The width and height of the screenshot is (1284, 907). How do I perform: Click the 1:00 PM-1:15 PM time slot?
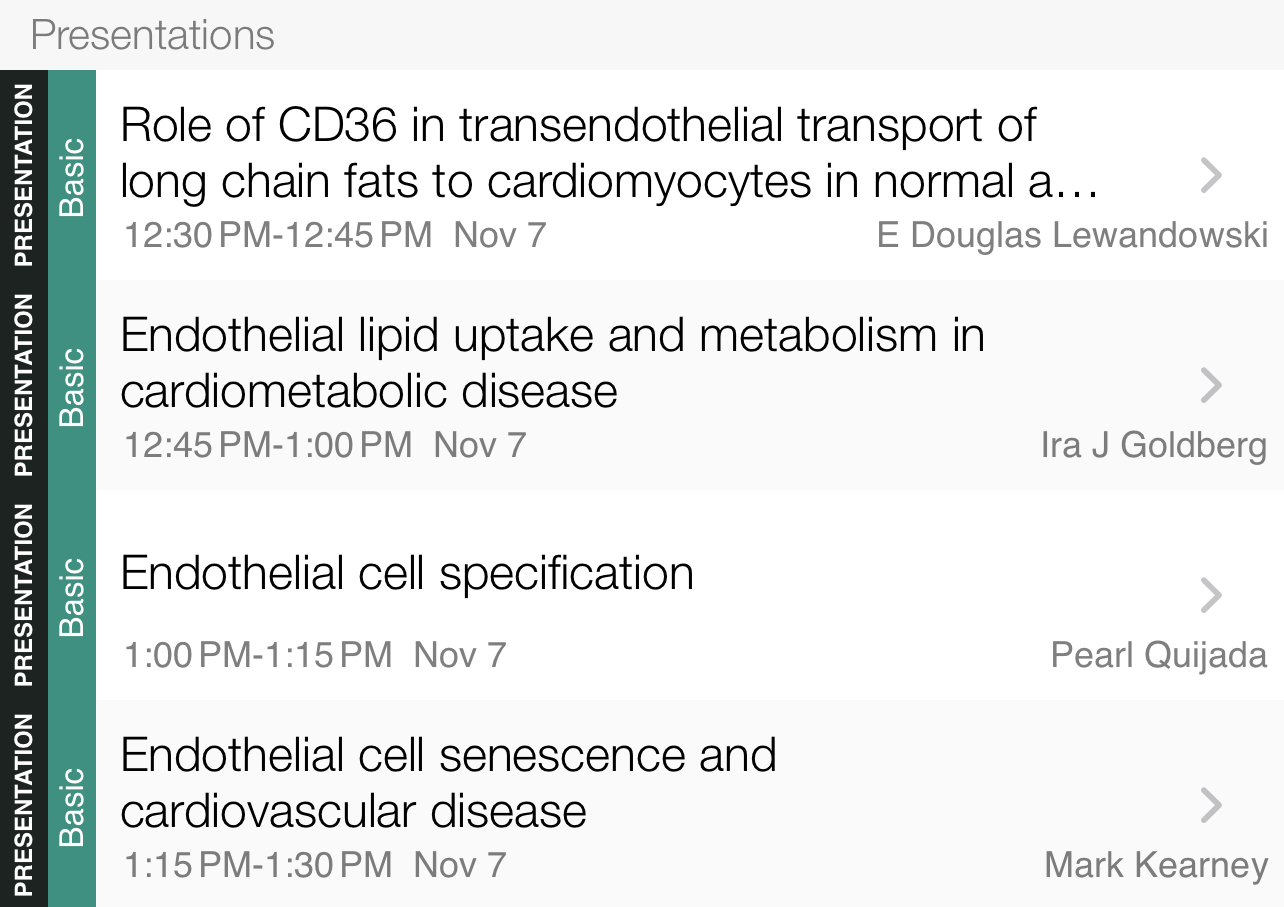[x=258, y=656]
